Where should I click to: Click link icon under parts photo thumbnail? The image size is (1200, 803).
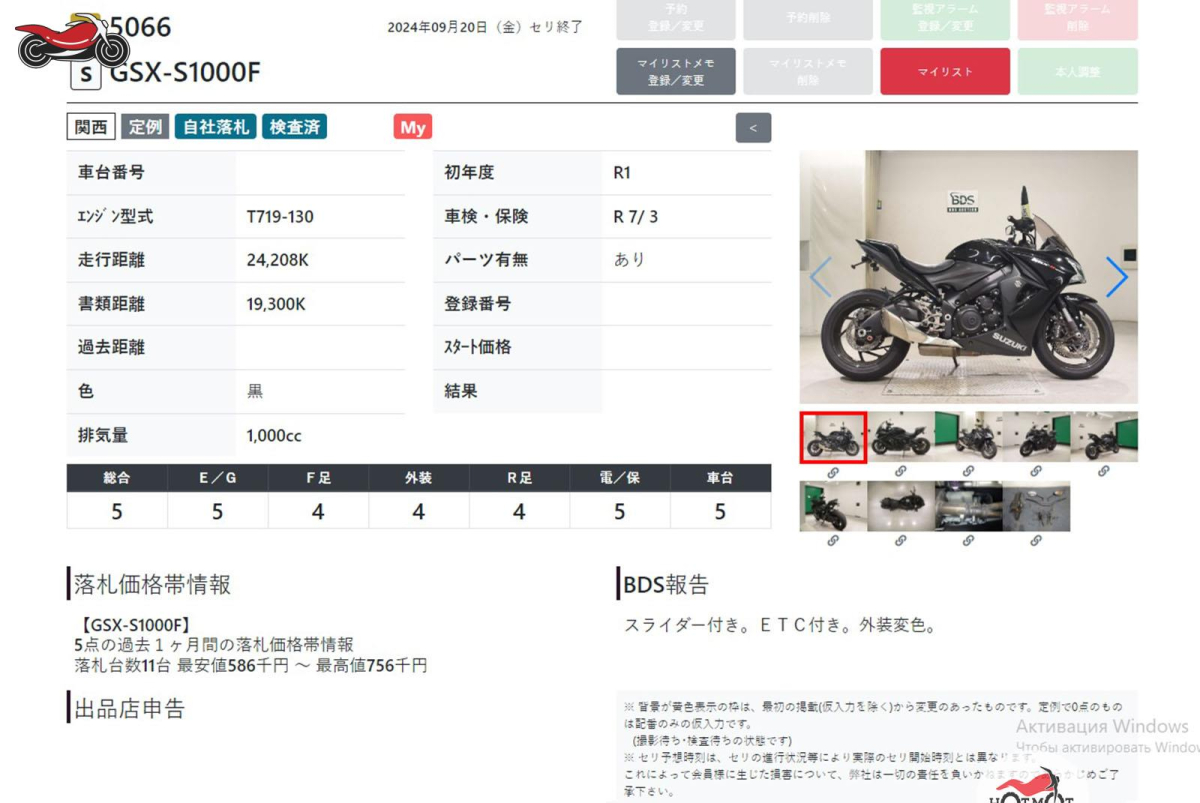[x=1036, y=541]
